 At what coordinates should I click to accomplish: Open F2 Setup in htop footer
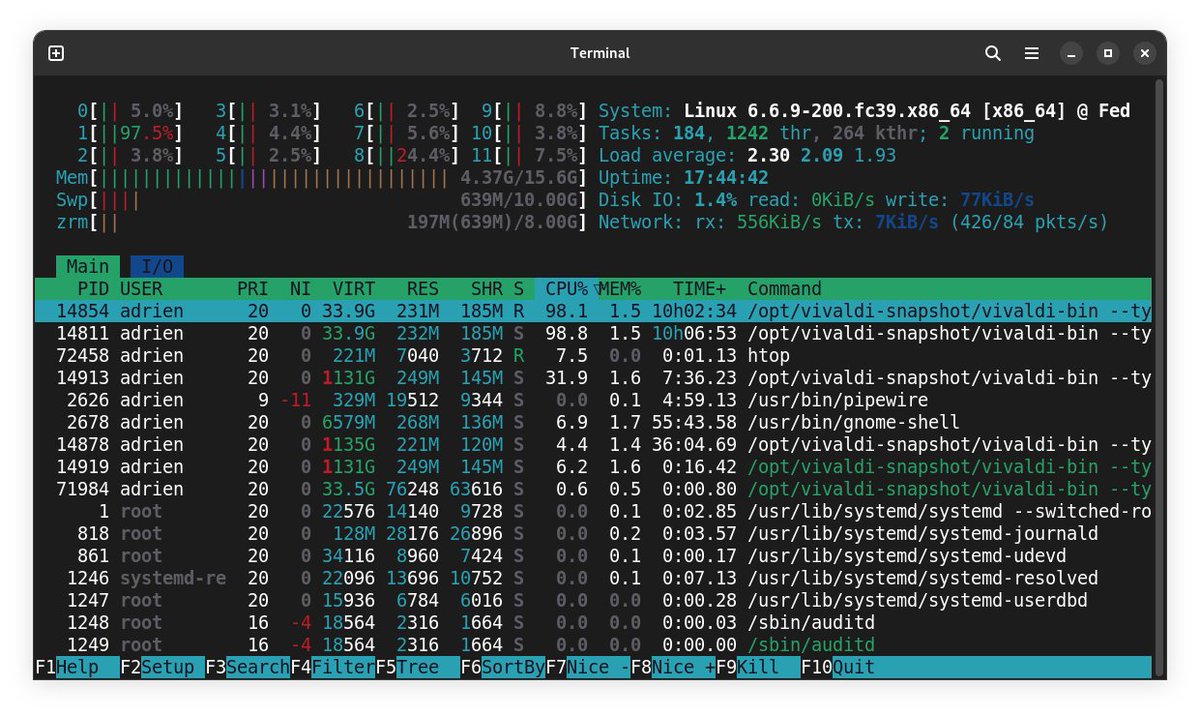162,667
